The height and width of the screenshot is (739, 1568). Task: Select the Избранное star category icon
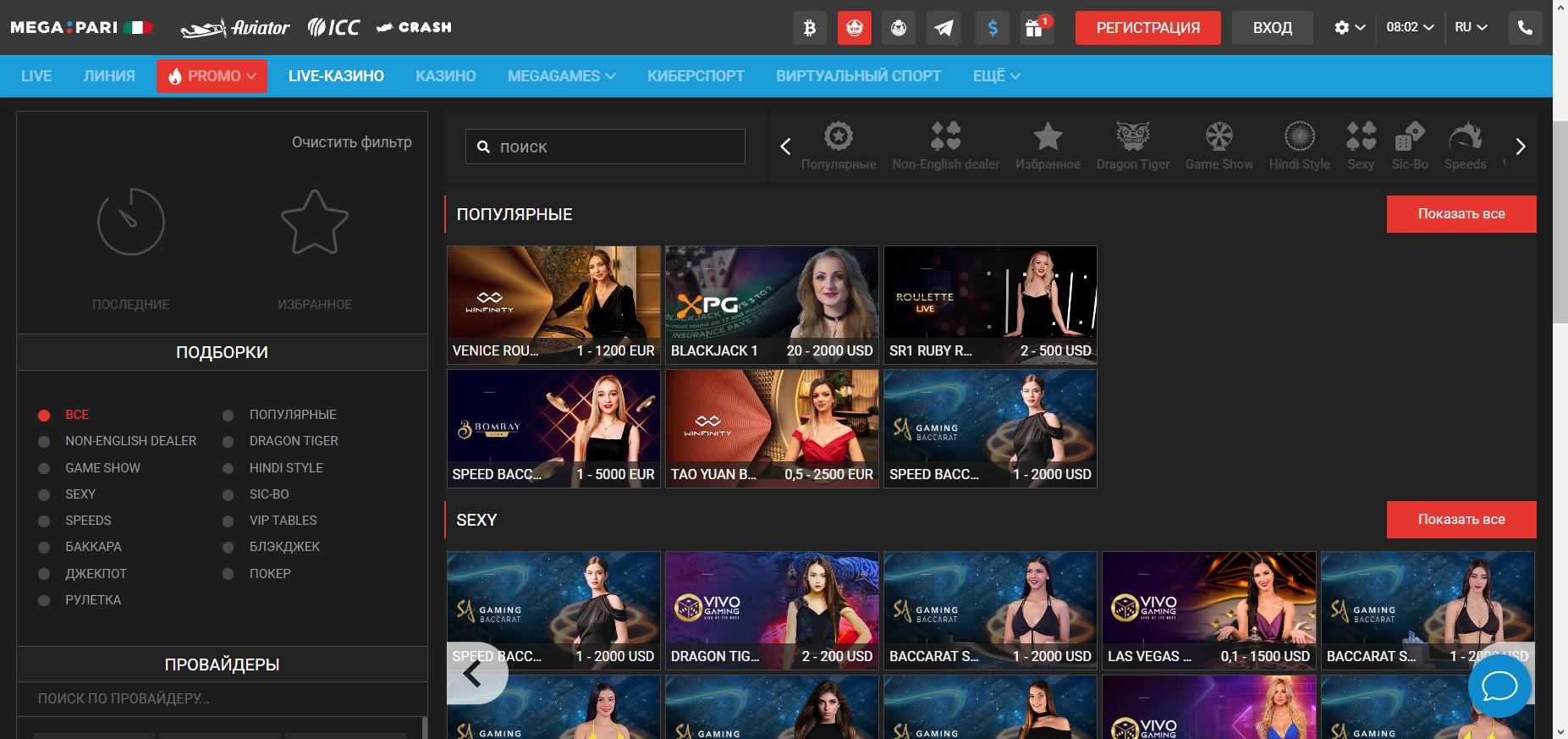1048,146
